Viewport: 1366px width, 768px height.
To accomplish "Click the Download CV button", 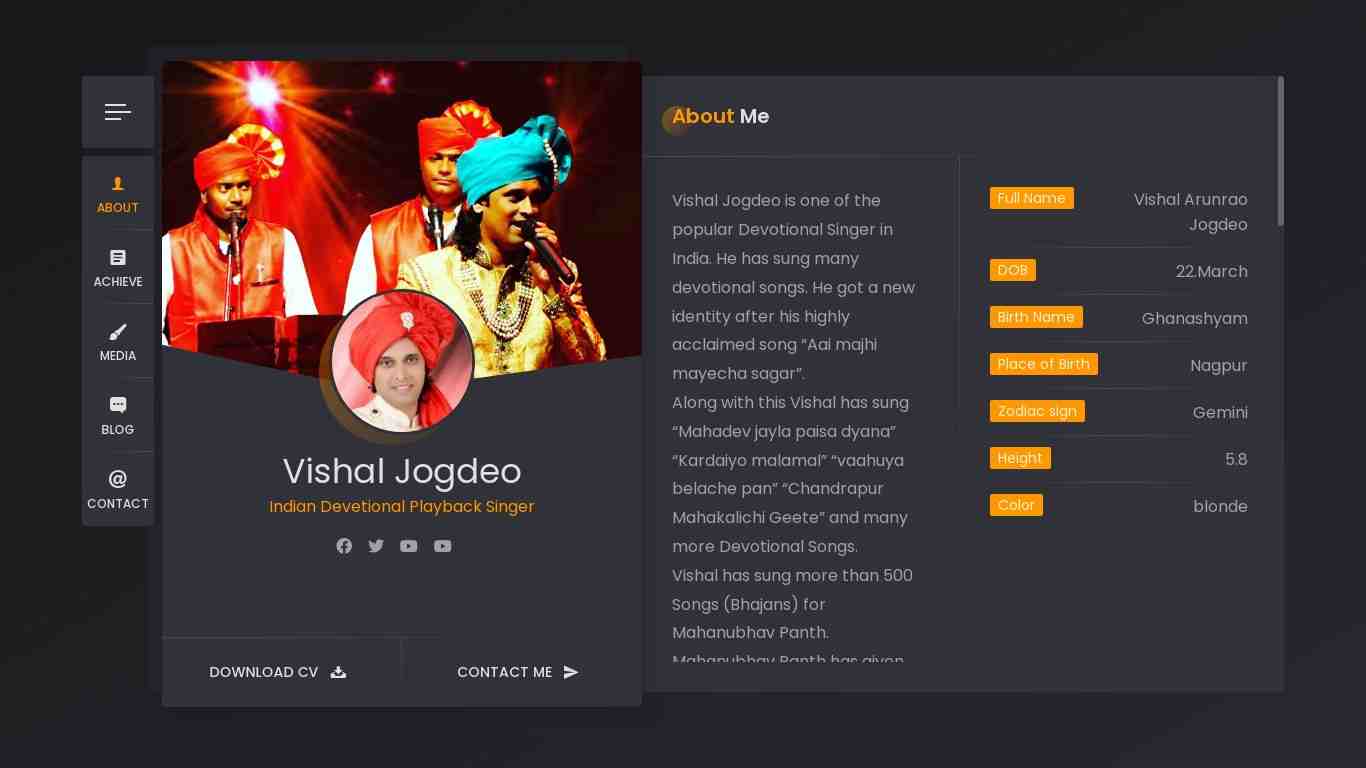I will 279,672.
